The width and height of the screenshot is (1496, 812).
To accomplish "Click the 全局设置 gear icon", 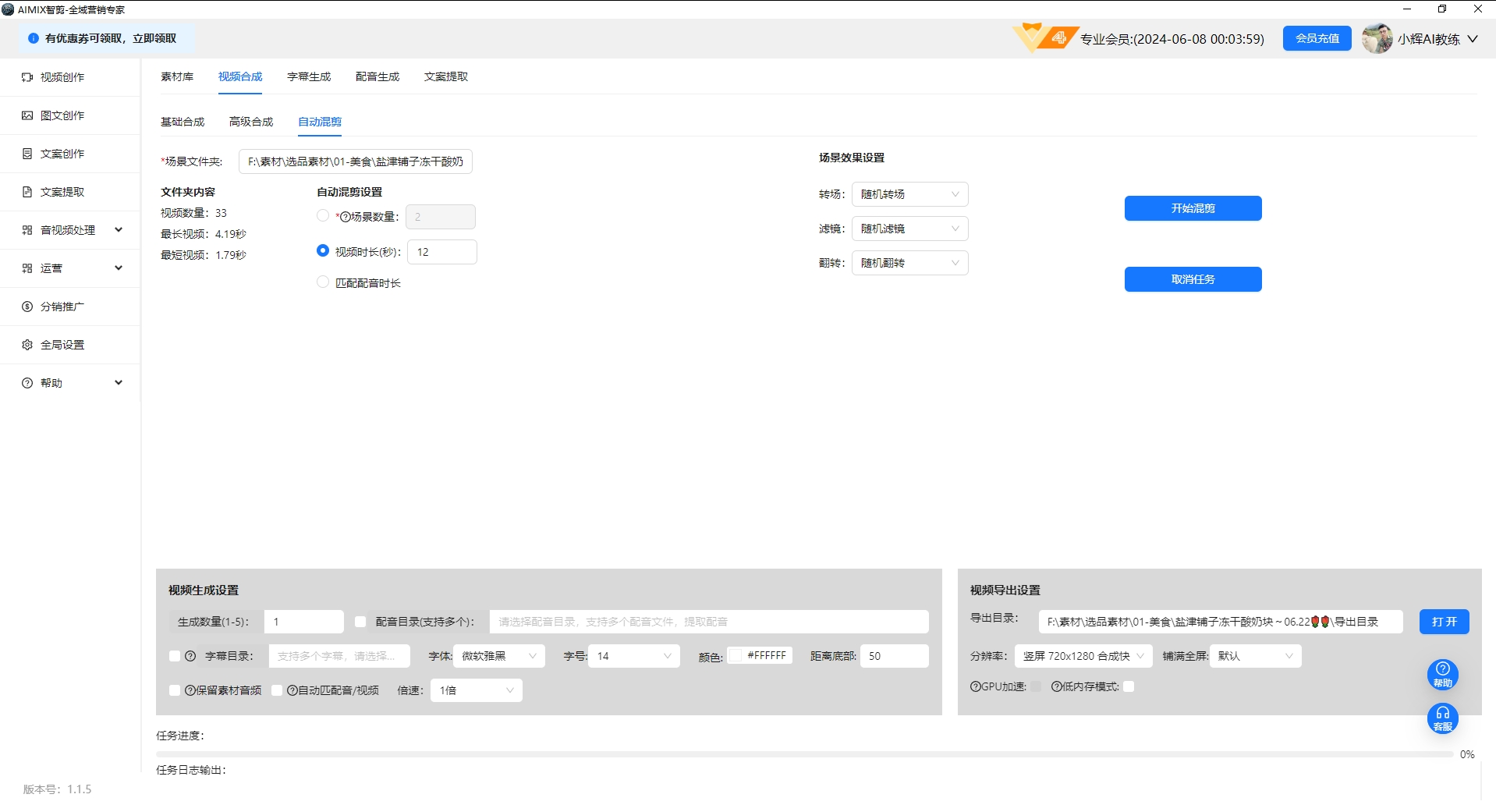I will 27,345.
